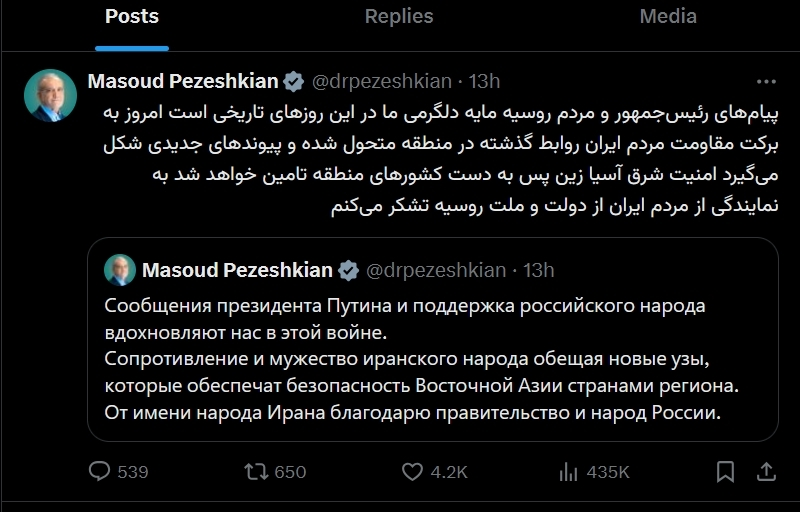Open the quoted Russian-language post

point(432,358)
